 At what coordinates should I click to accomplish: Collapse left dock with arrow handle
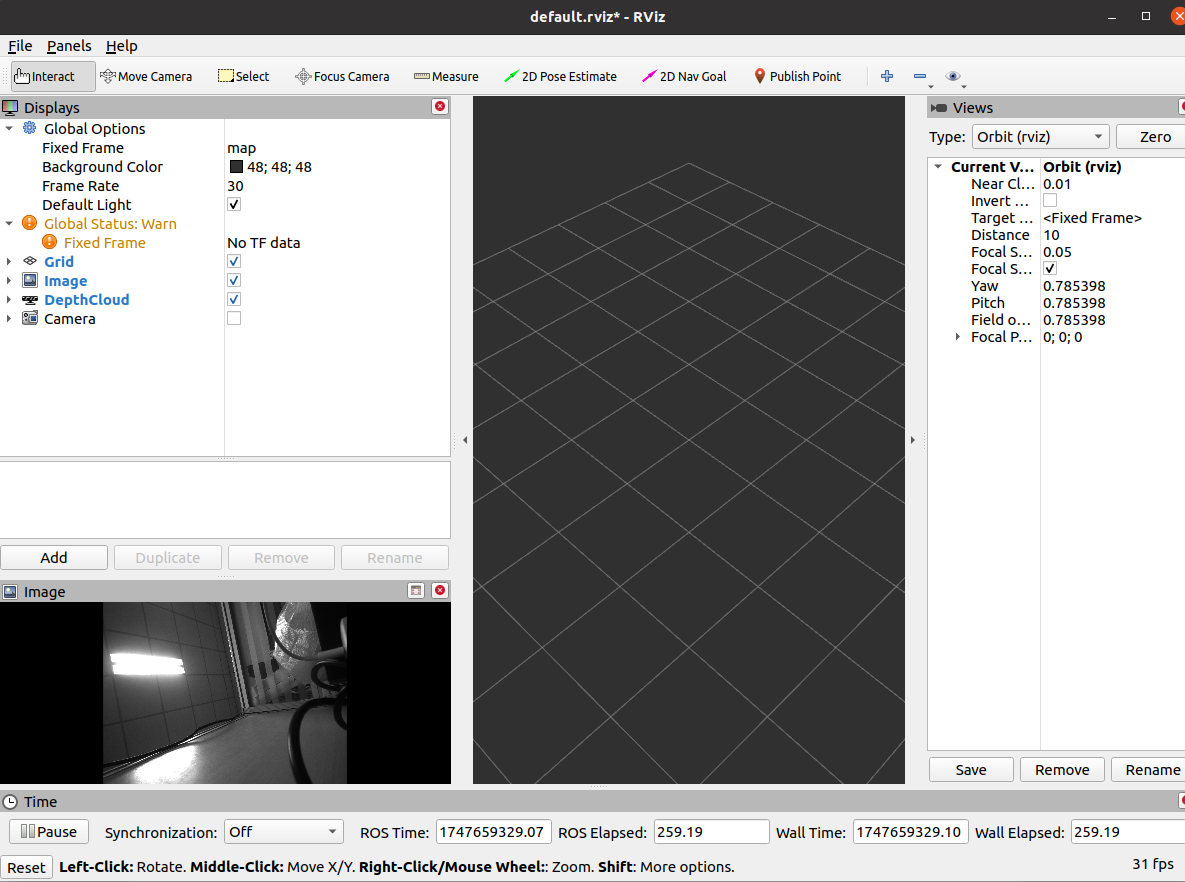point(465,440)
